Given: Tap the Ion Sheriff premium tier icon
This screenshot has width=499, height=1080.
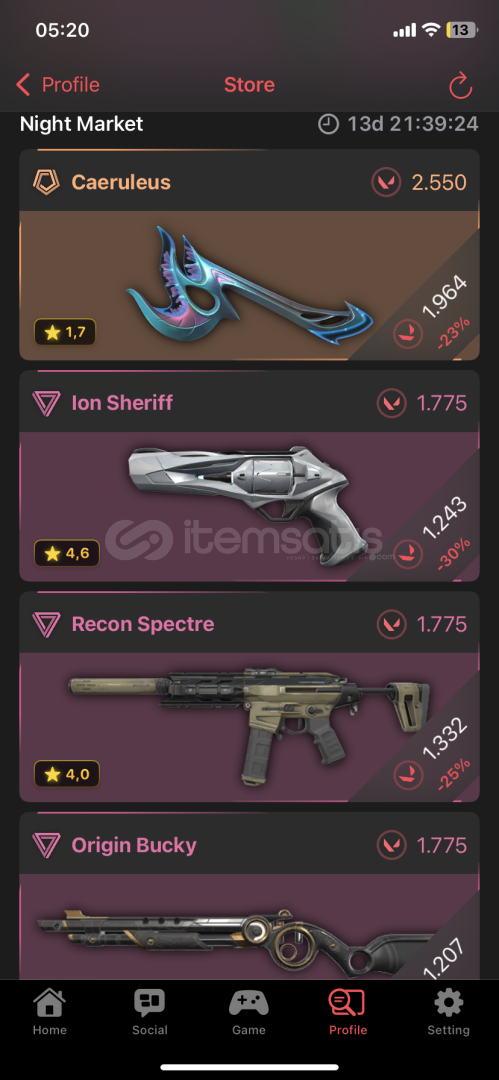Looking at the screenshot, I should pyautogui.click(x=45, y=403).
